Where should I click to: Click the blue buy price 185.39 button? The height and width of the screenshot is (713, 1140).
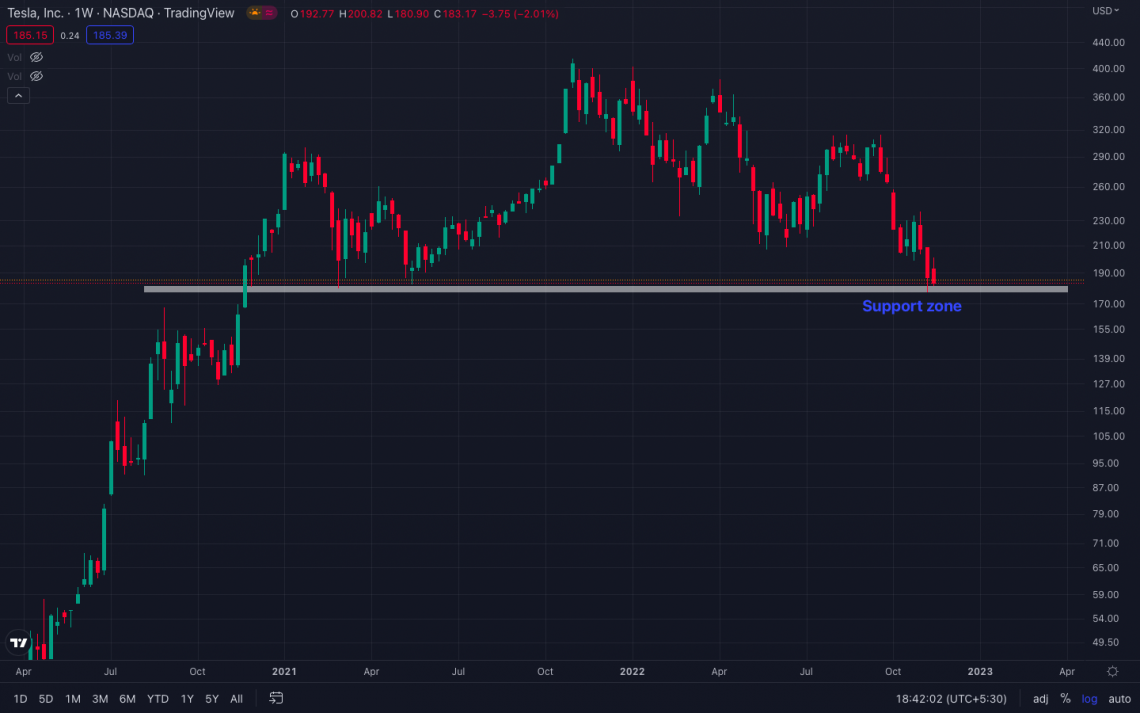pyautogui.click(x=110, y=35)
